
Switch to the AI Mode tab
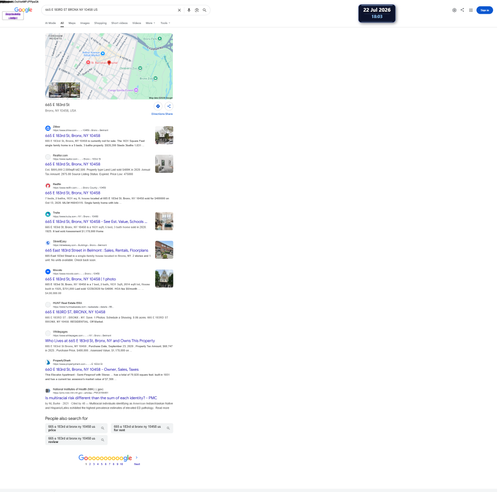pos(50,23)
